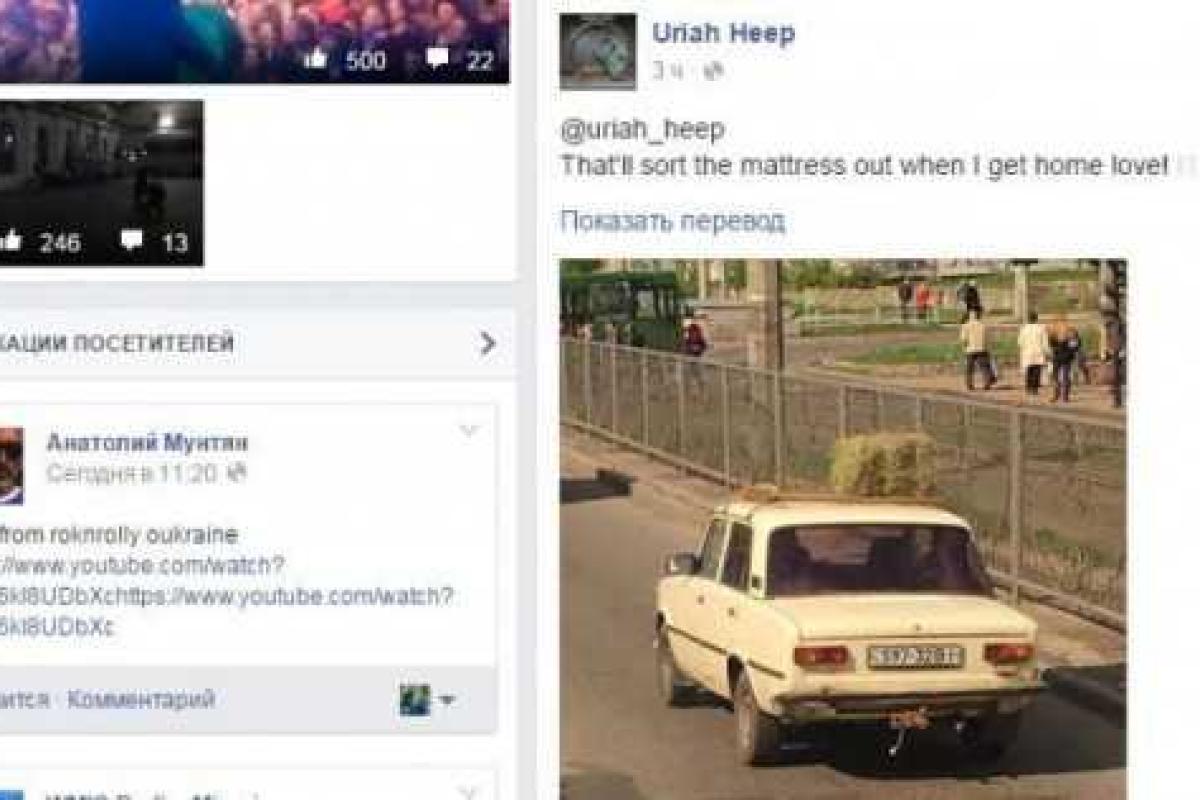Viewport: 1200px width, 800px height.
Task: Click the Uriah Heep page avatar
Action: pyautogui.click(x=598, y=51)
